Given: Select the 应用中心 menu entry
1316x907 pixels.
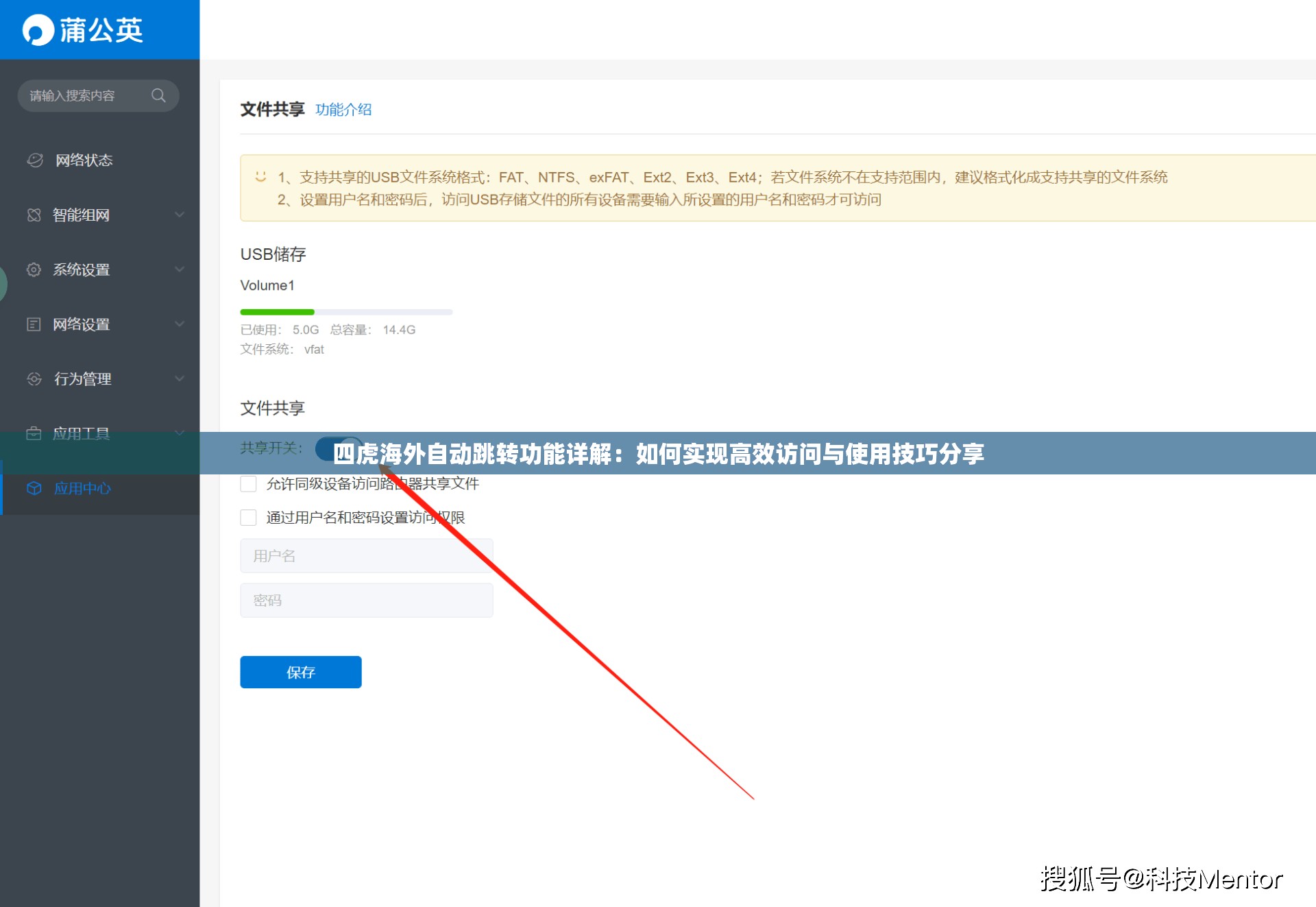Looking at the screenshot, I should (81, 488).
